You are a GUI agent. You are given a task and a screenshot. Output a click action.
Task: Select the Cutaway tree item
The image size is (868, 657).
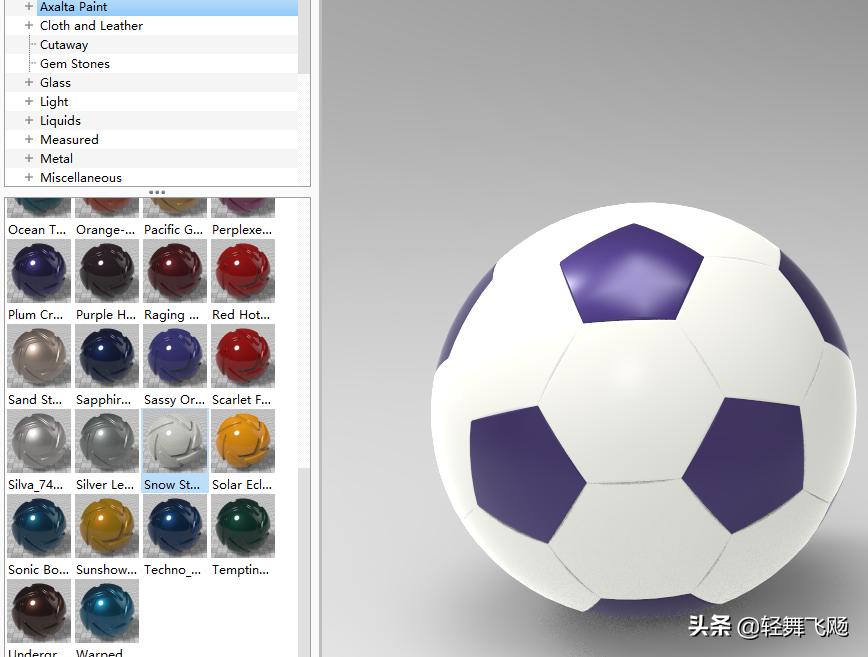(63, 44)
